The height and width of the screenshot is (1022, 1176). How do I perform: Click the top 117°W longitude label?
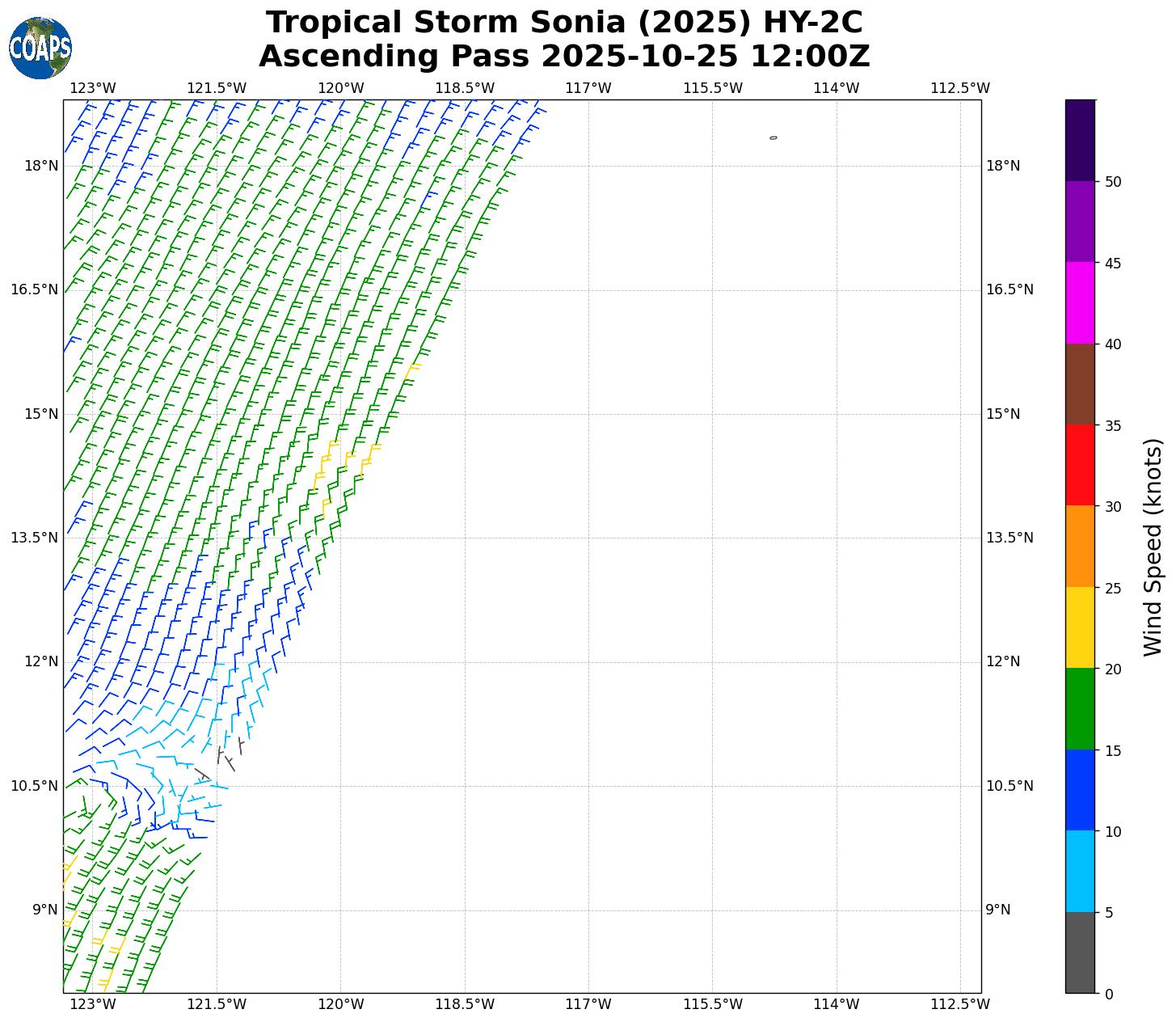tap(588, 88)
